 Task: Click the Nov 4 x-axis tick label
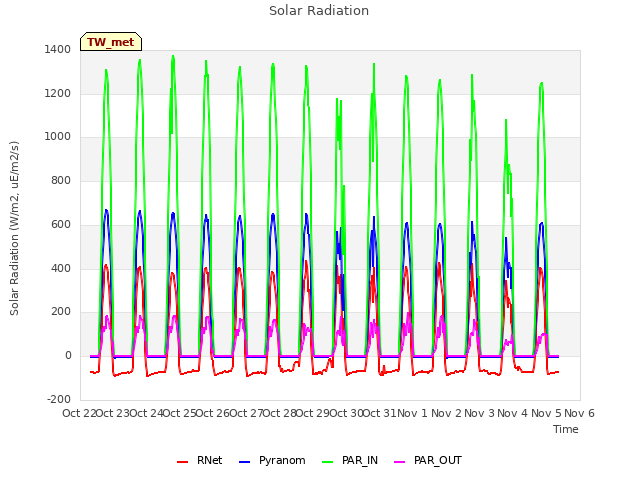click(513, 413)
